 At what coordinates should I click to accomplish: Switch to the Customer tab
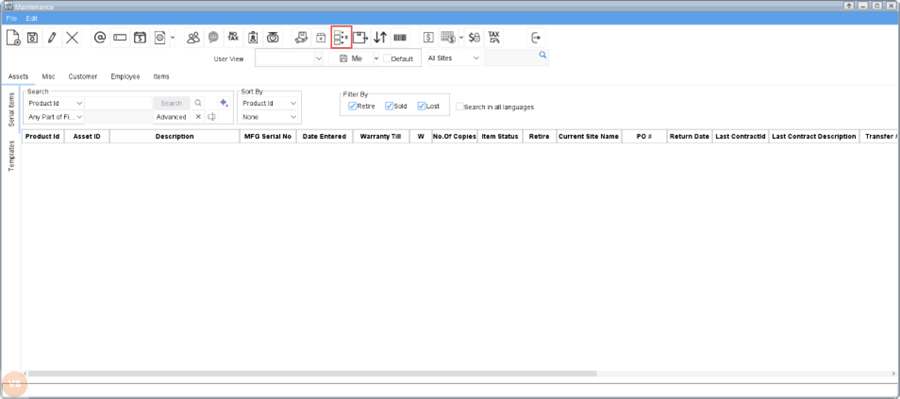(x=83, y=76)
